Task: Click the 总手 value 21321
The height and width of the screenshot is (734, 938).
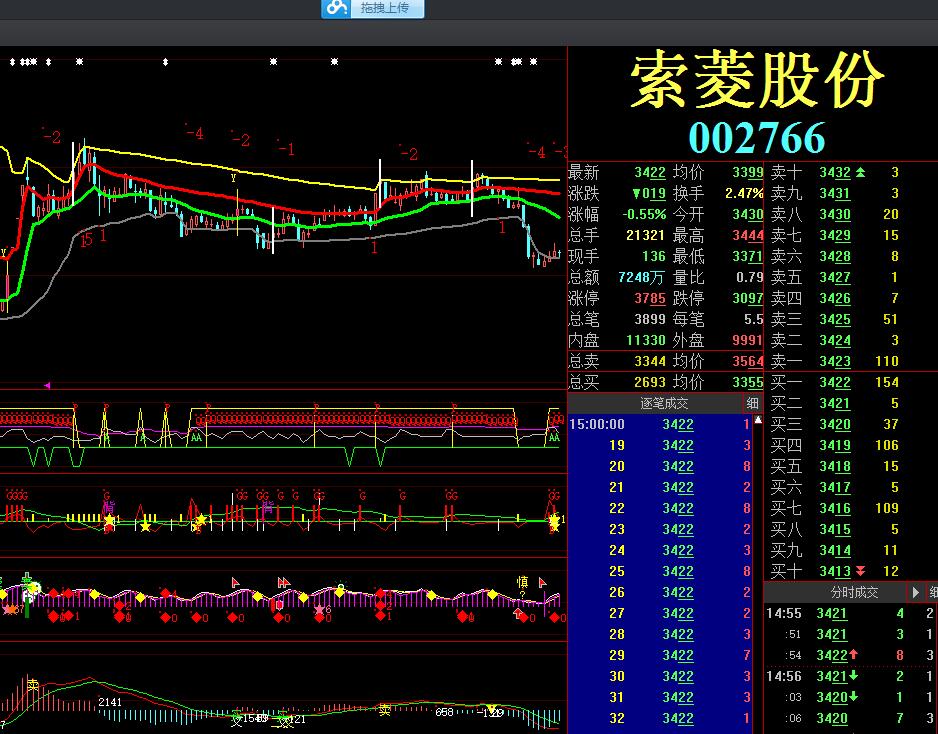Action: (645, 236)
